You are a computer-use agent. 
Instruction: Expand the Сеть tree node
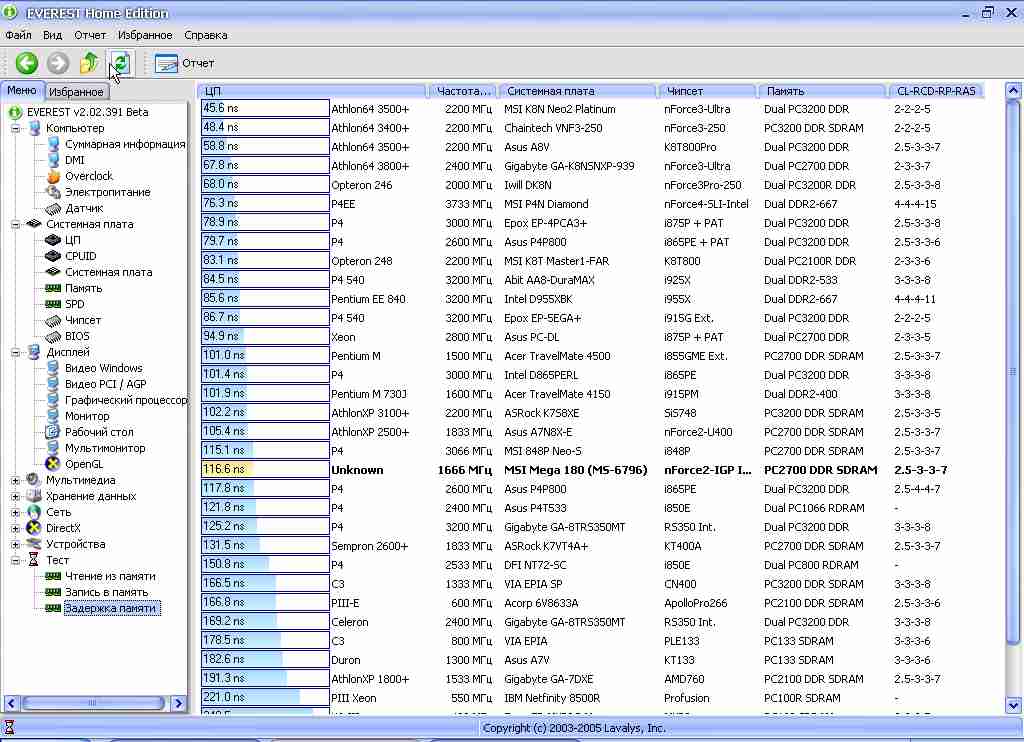pos(15,513)
